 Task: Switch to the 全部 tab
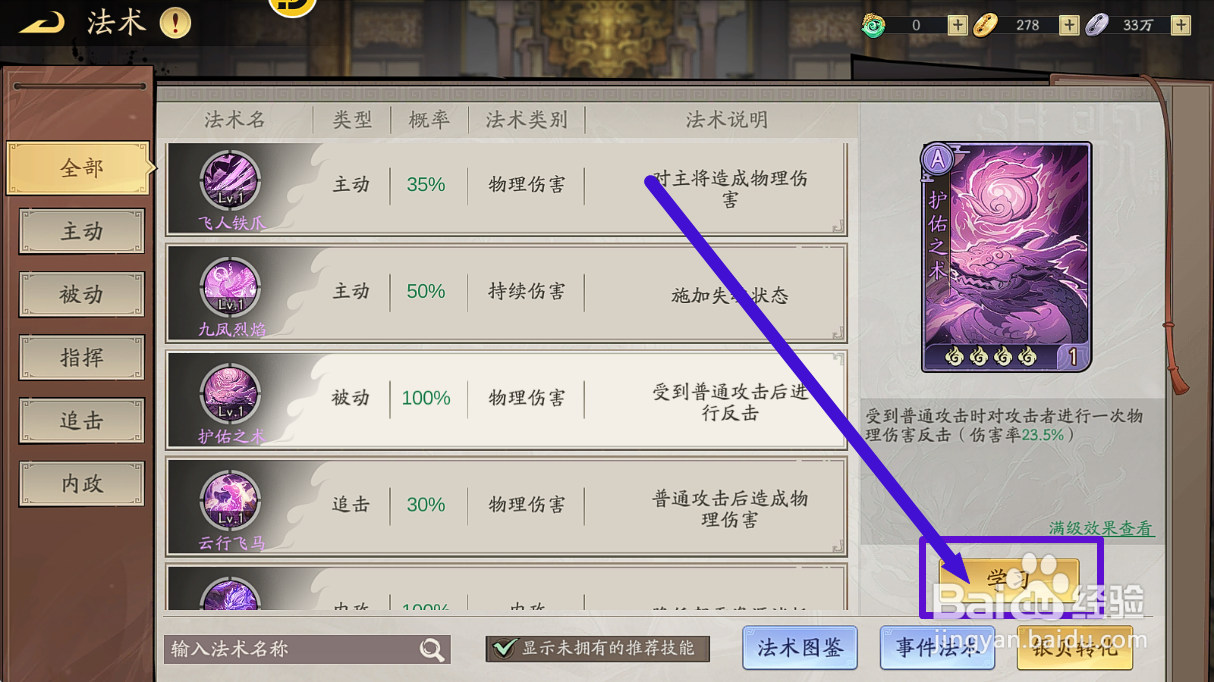coord(79,168)
